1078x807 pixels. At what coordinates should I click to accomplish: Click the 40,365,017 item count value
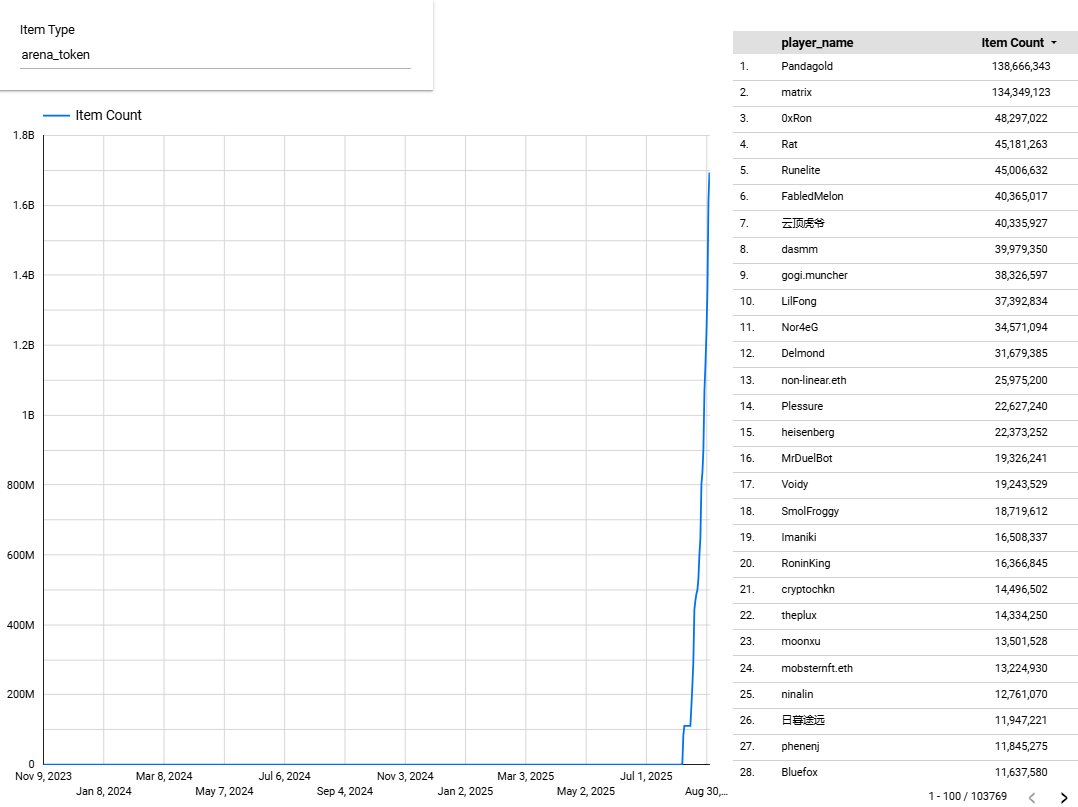click(1021, 197)
